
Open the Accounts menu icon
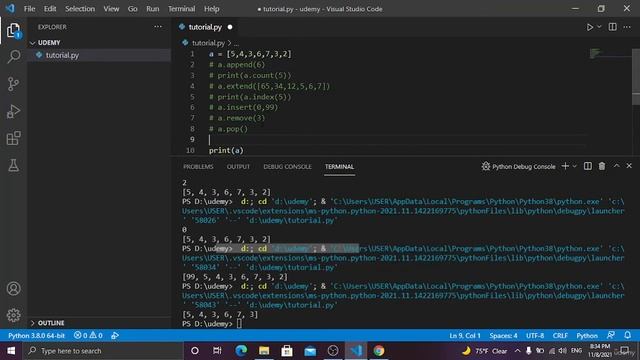tap(13, 289)
